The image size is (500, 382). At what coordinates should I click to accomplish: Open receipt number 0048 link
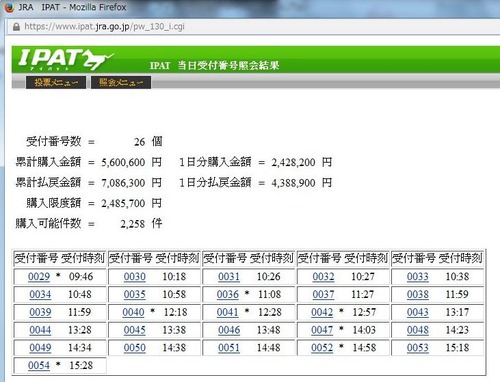(418, 330)
